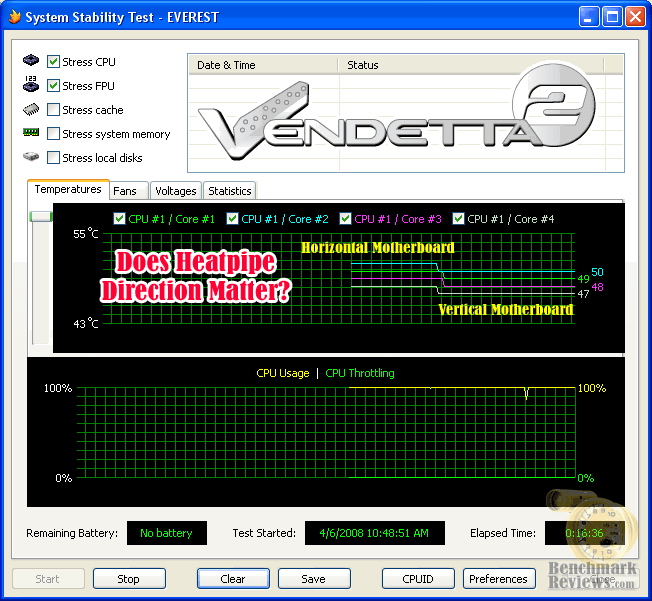652x601 pixels.
Task: Minimize the System Stability Test window
Action: pyautogui.click(x=589, y=17)
